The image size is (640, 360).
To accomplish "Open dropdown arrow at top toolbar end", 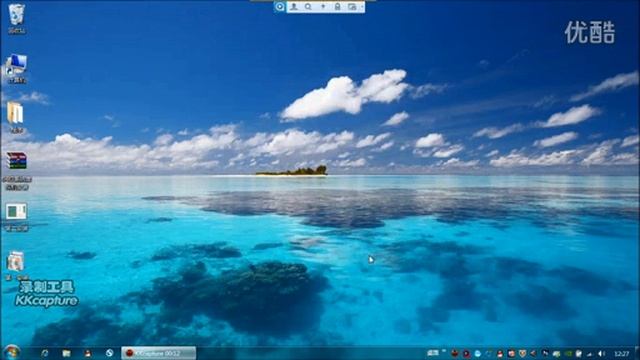I will tap(362, 7).
